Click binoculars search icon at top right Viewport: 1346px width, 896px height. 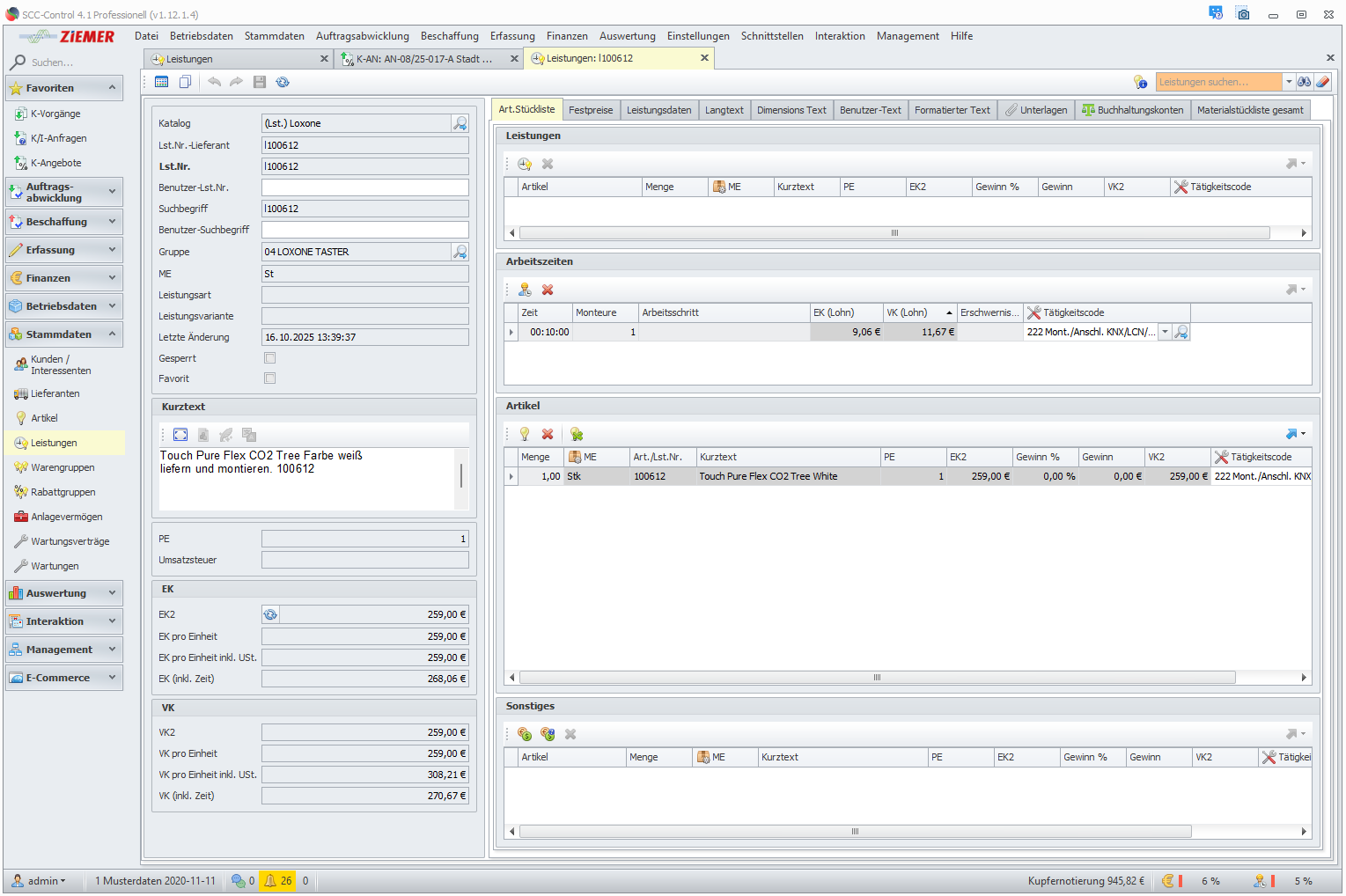[x=1304, y=82]
